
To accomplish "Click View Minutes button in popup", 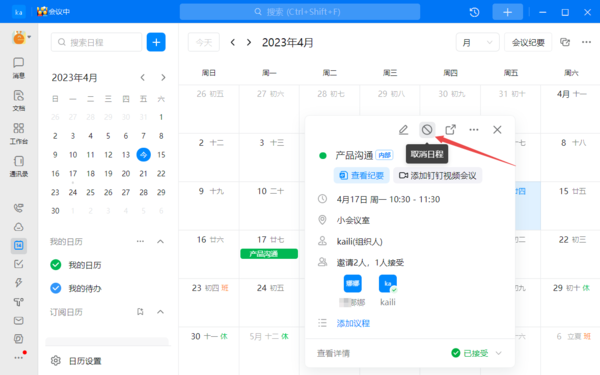I will 362,175.
